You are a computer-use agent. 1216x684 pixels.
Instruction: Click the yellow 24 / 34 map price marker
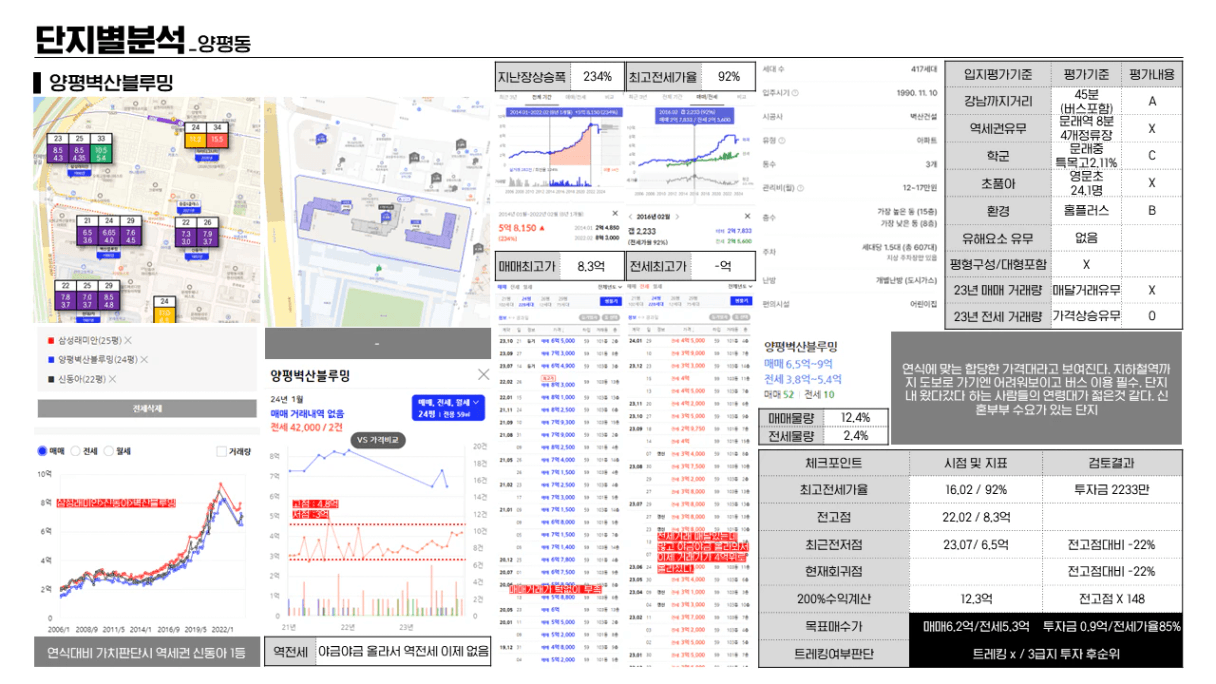[207, 134]
